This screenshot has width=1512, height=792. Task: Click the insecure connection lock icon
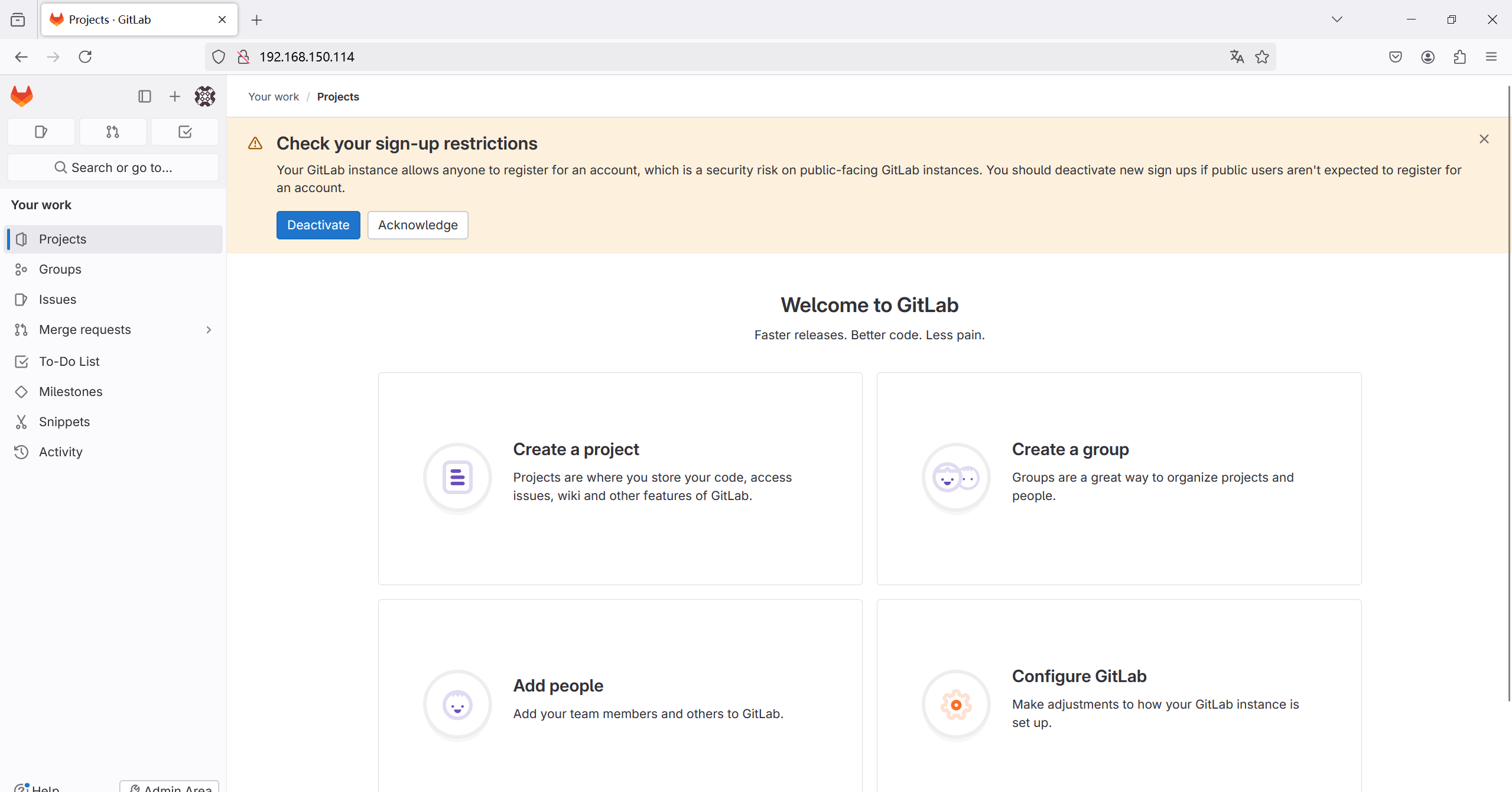243,57
